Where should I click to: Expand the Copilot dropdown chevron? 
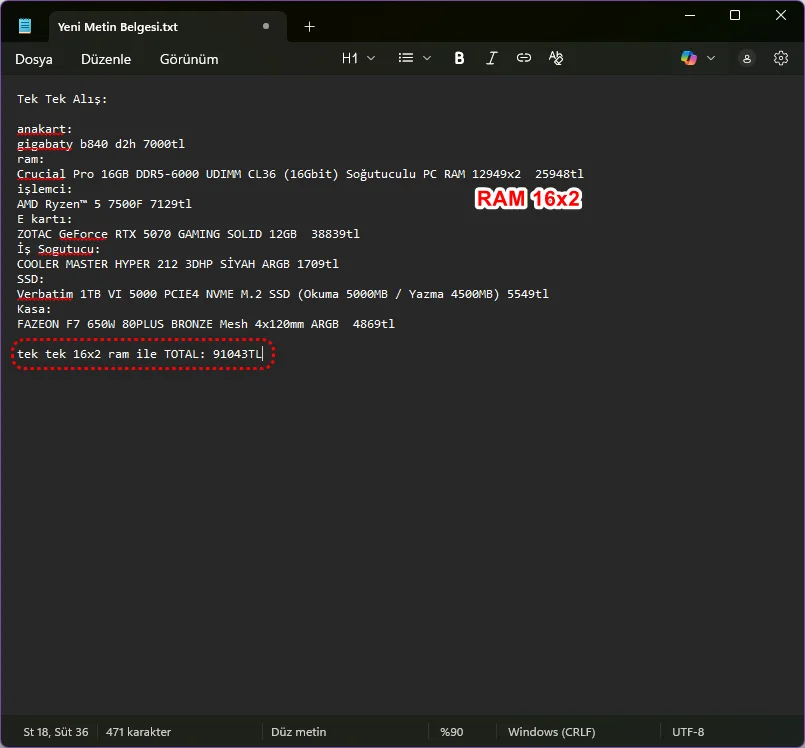[711, 59]
